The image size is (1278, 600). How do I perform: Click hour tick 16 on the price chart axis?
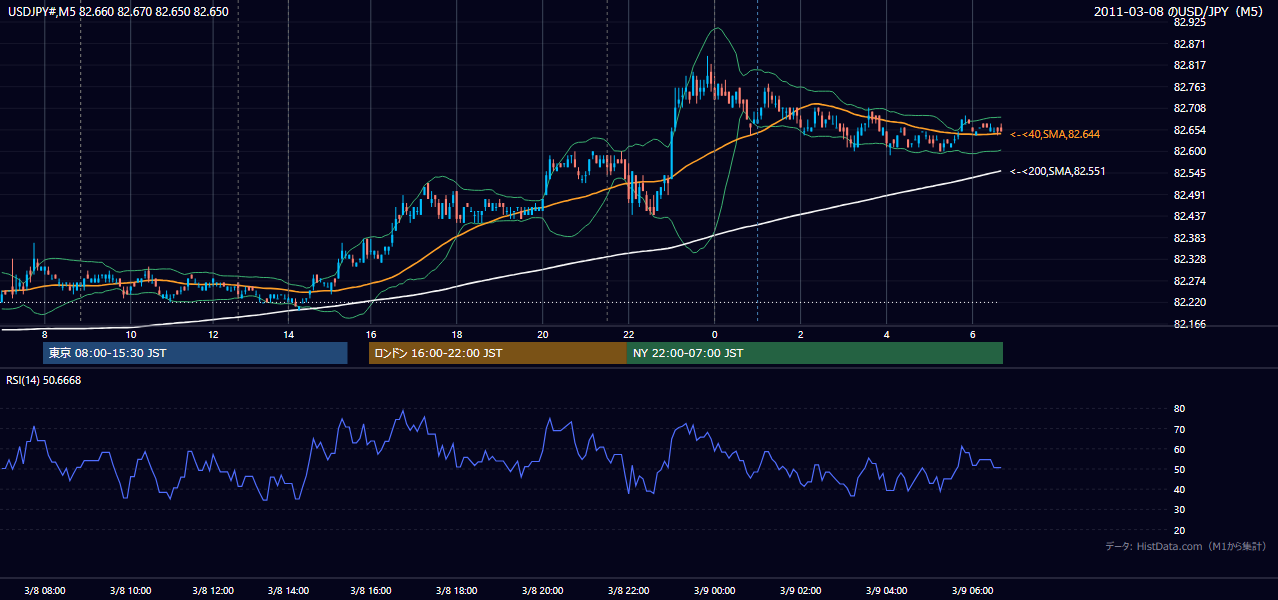click(370, 334)
